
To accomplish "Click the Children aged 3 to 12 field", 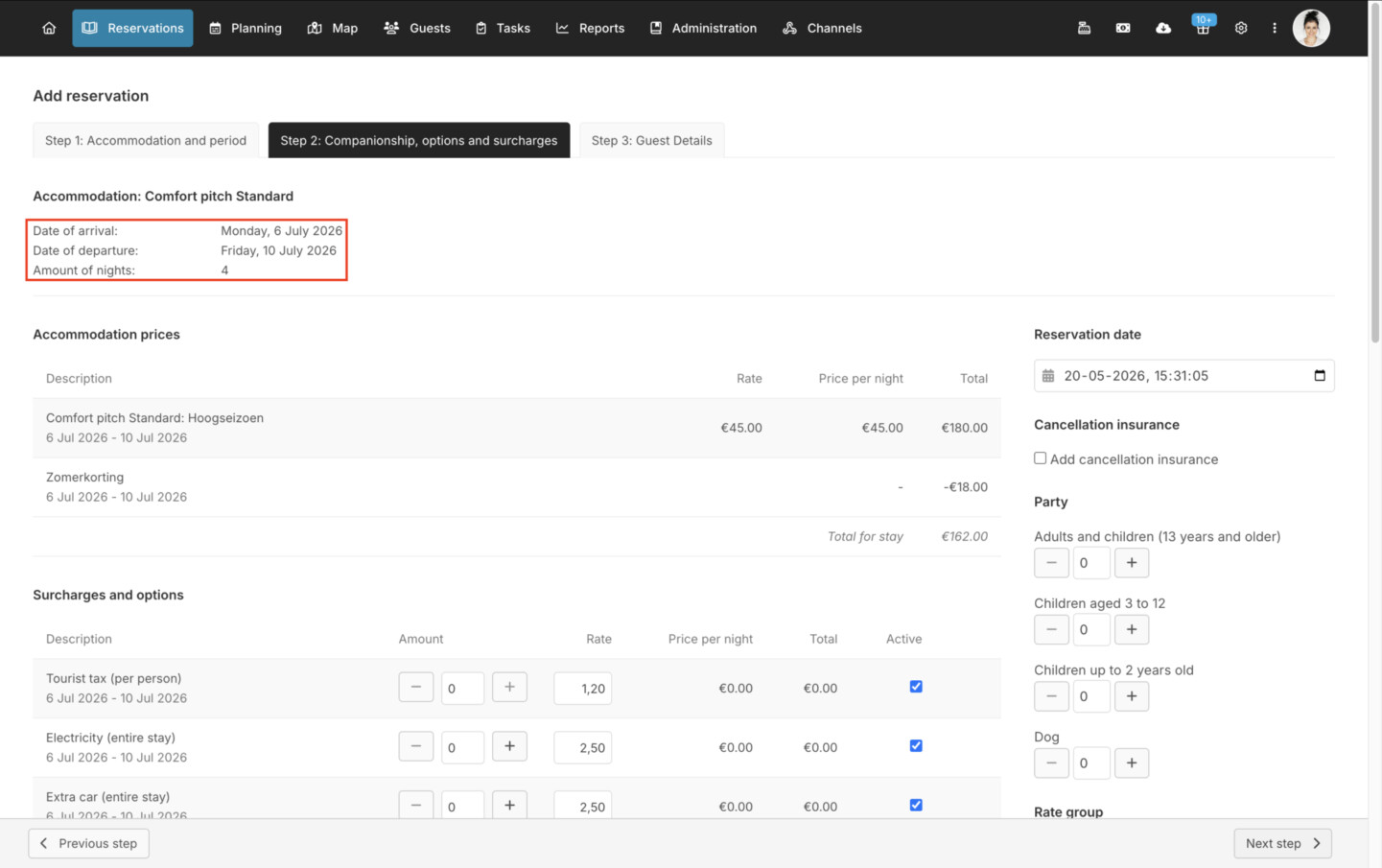I will (1091, 630).
